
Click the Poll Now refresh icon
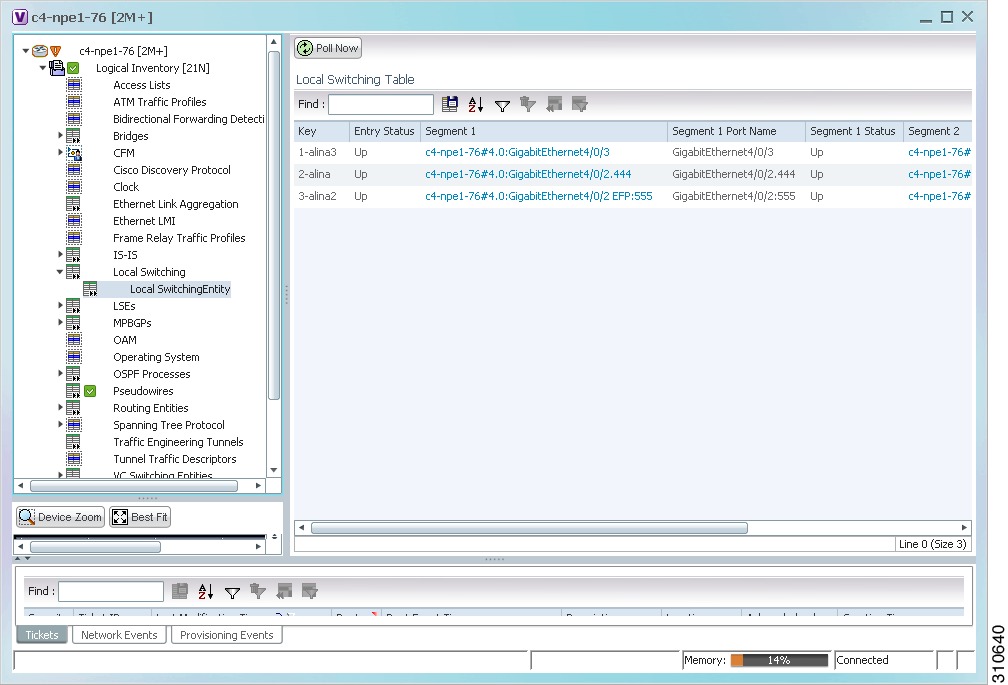coord(305,48)
